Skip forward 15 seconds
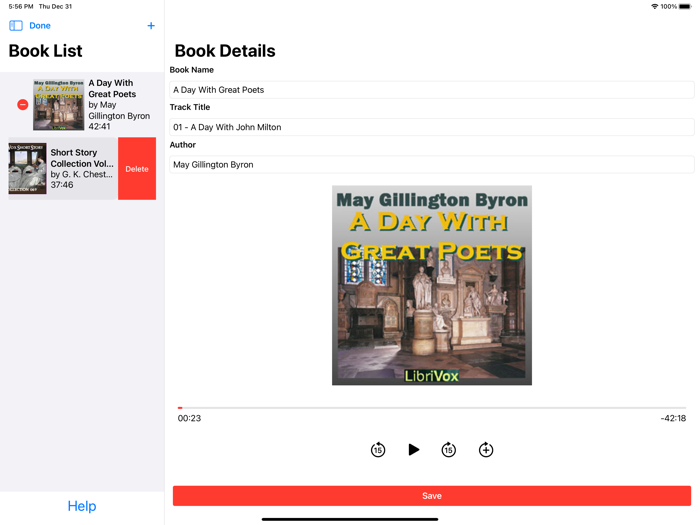 (x=449, y=450)
